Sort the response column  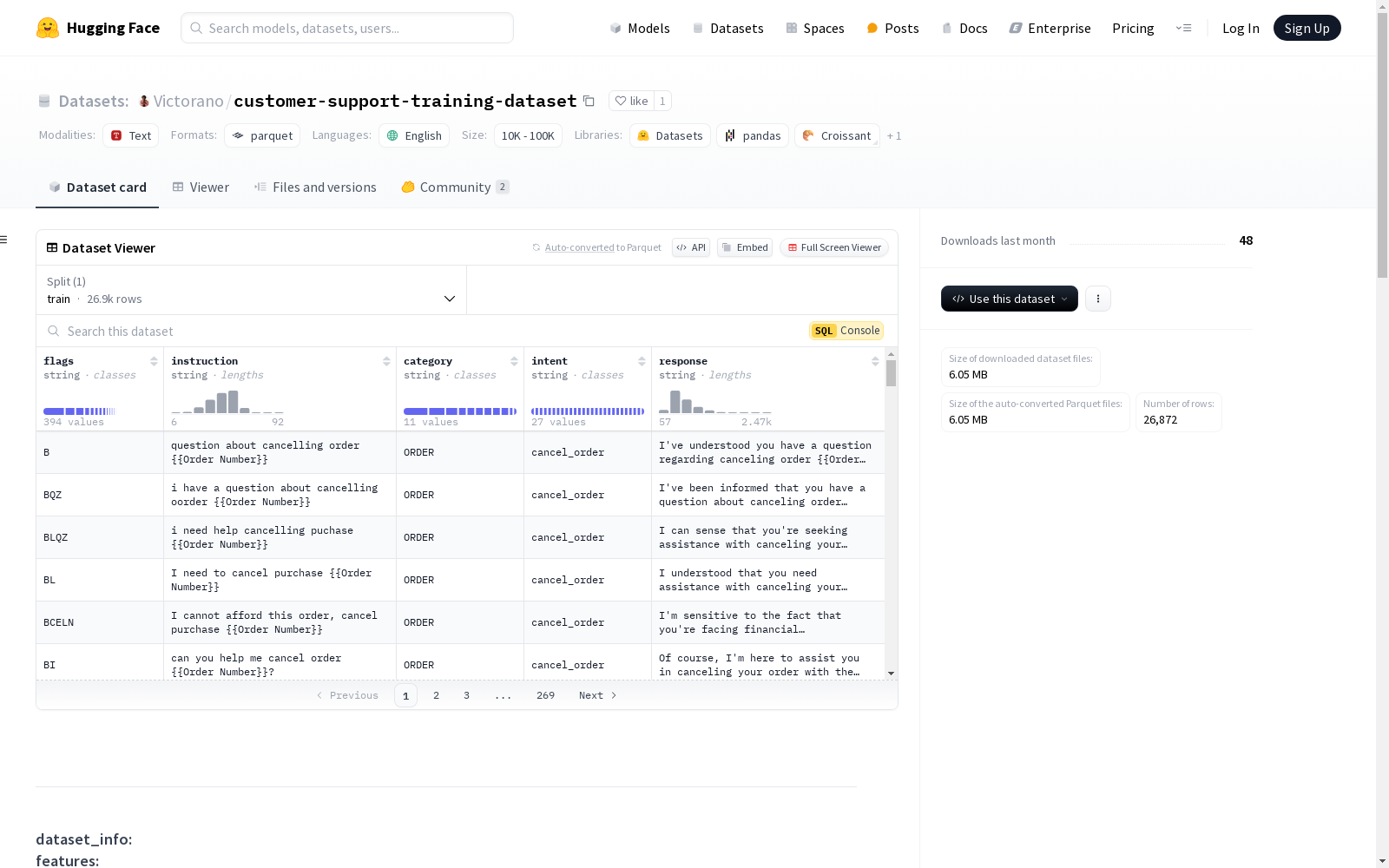click(875, 361)
